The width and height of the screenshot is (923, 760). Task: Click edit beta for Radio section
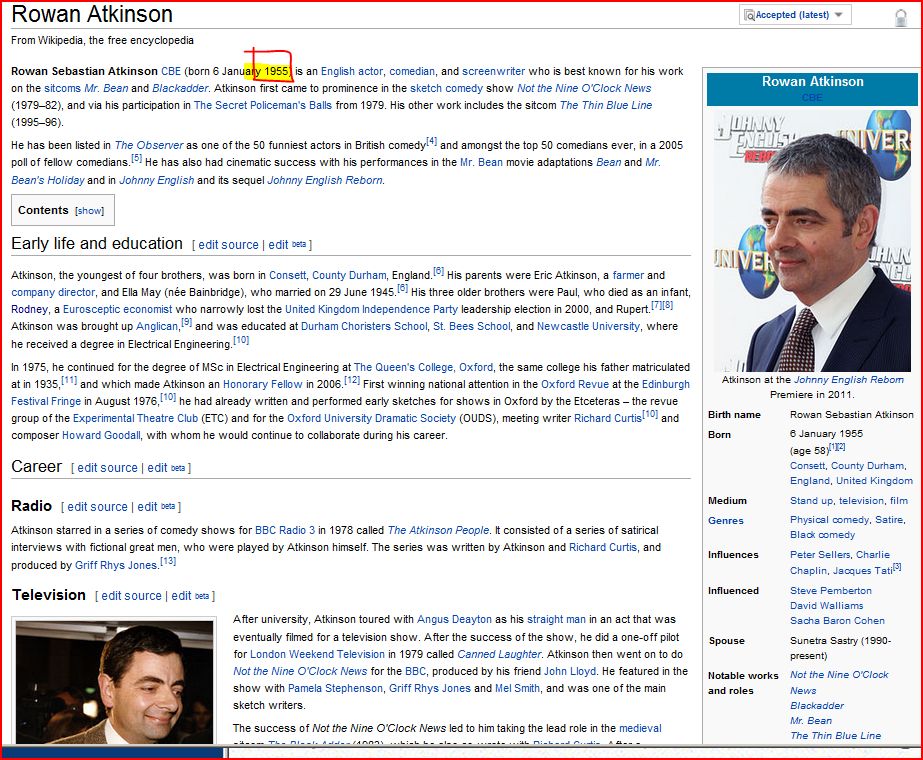156,507
